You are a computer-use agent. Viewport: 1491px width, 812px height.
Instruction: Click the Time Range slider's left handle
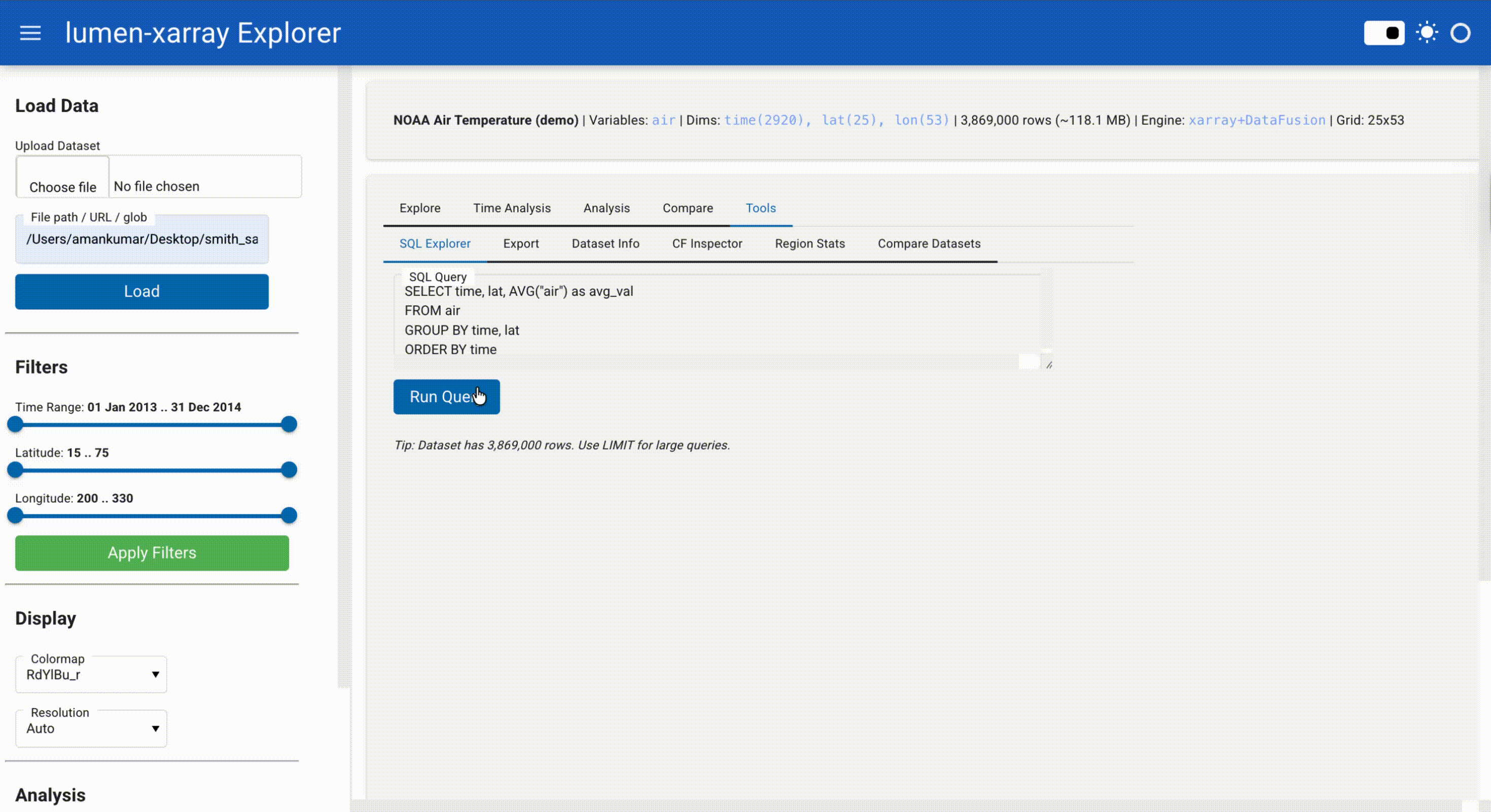(x=16, y=425)
